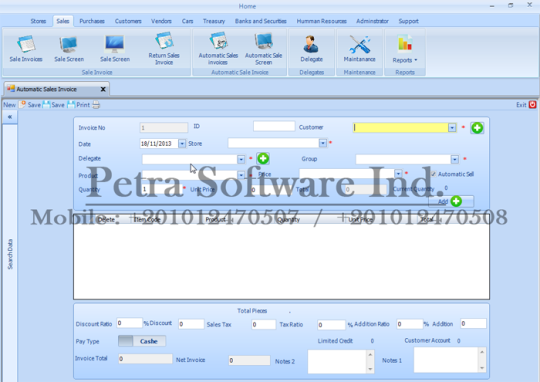Open the Reports dropdown icon
The height and width of the screenshot is (382, 540).
[405, 49]
